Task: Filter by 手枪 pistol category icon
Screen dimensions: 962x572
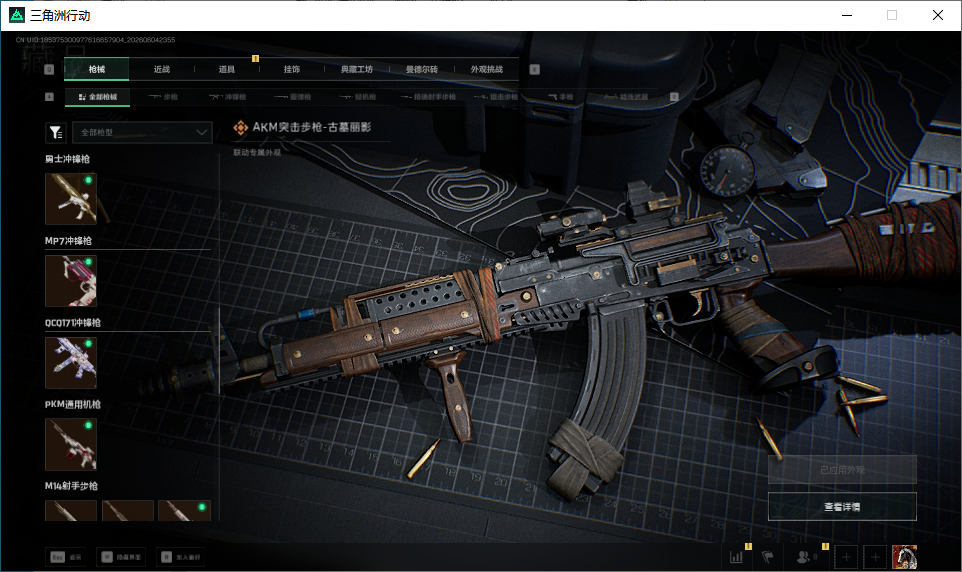Action: [561, 97]
